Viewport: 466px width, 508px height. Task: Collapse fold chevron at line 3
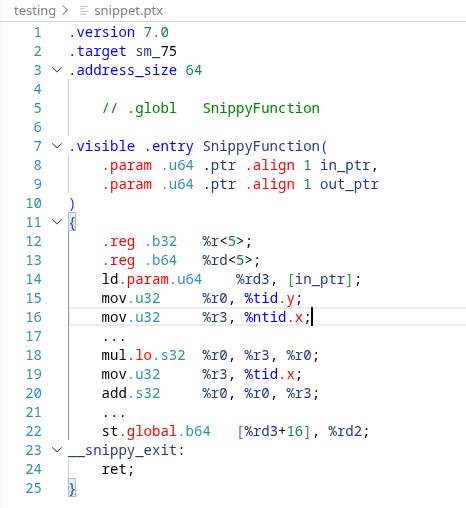click(x=57, y=70)
